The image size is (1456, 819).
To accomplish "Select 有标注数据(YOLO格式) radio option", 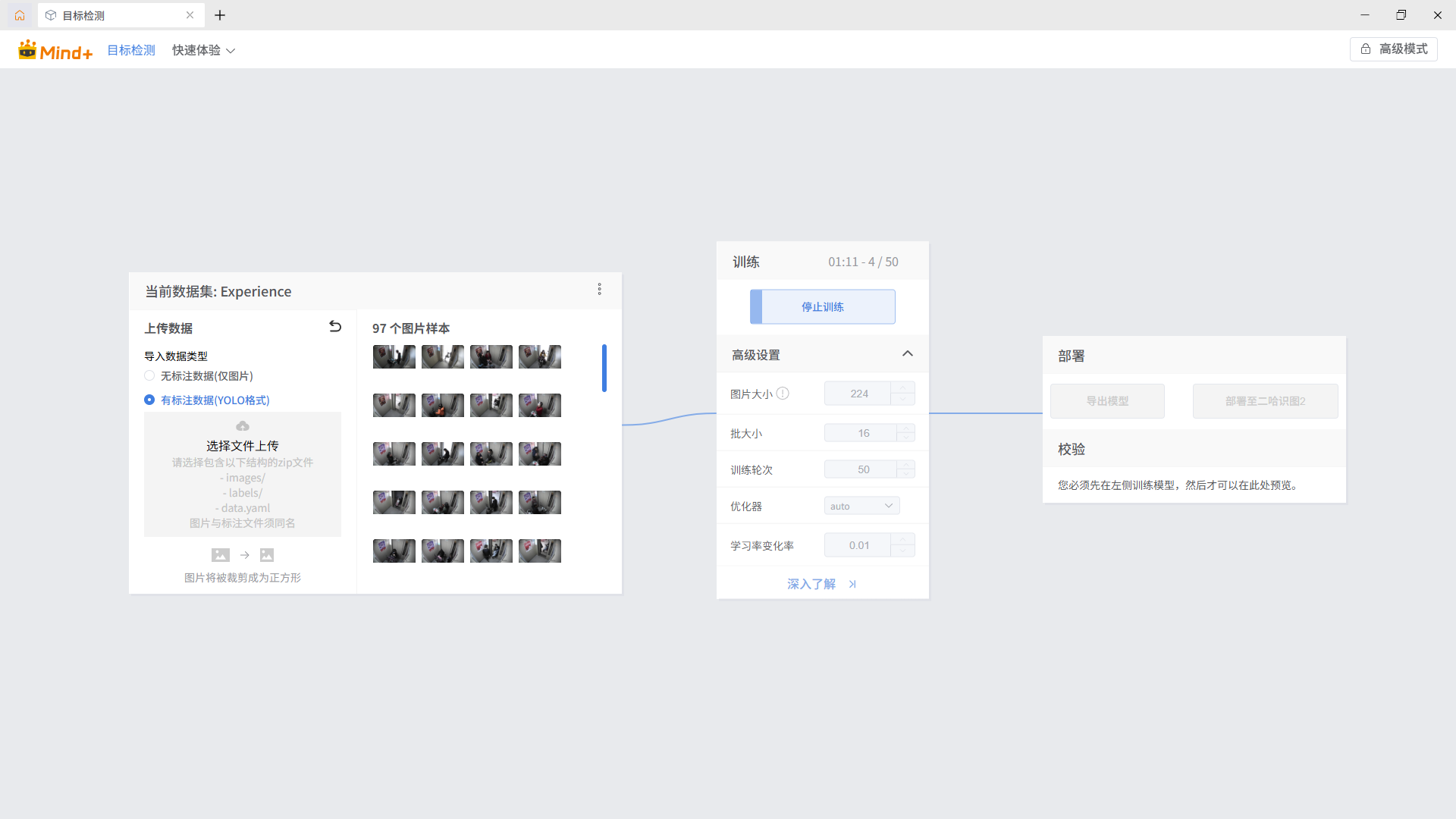I will (x=149, y=400).
